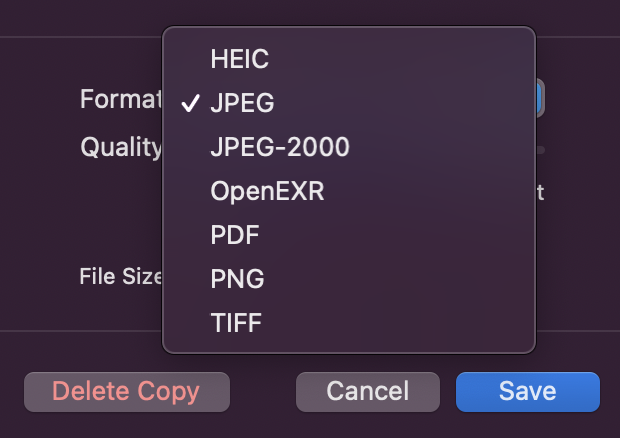The image size is (620, 438).
Task: Pick JPEG-2000 as the export format
Action: point(280,147)
